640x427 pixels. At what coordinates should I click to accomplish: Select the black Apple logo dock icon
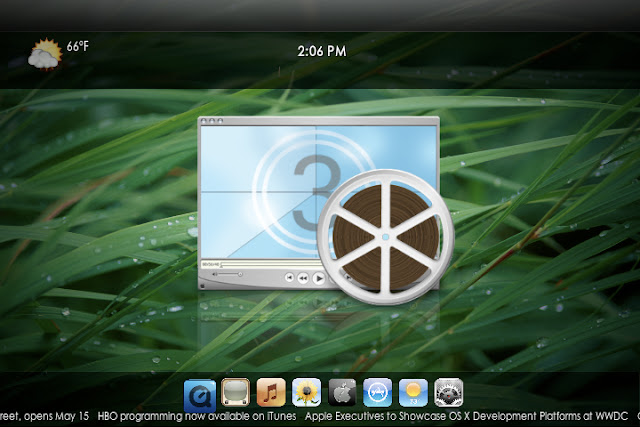342,392
